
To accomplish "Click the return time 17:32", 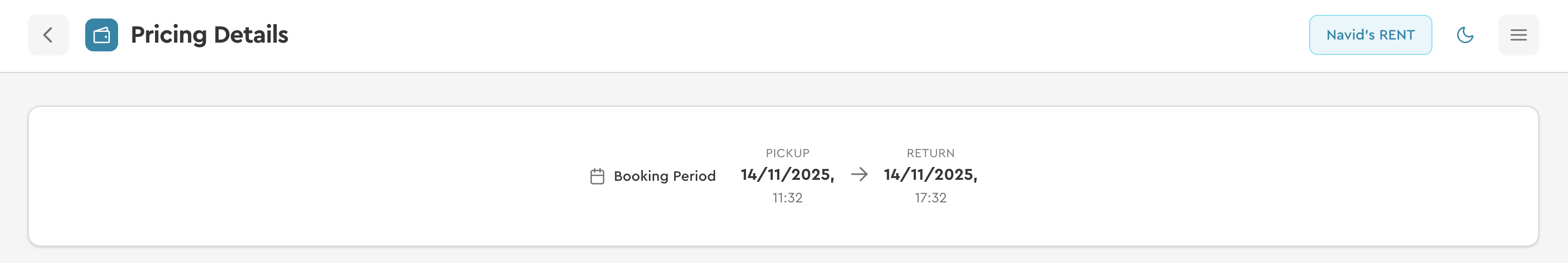I will (x=930, y=198).
